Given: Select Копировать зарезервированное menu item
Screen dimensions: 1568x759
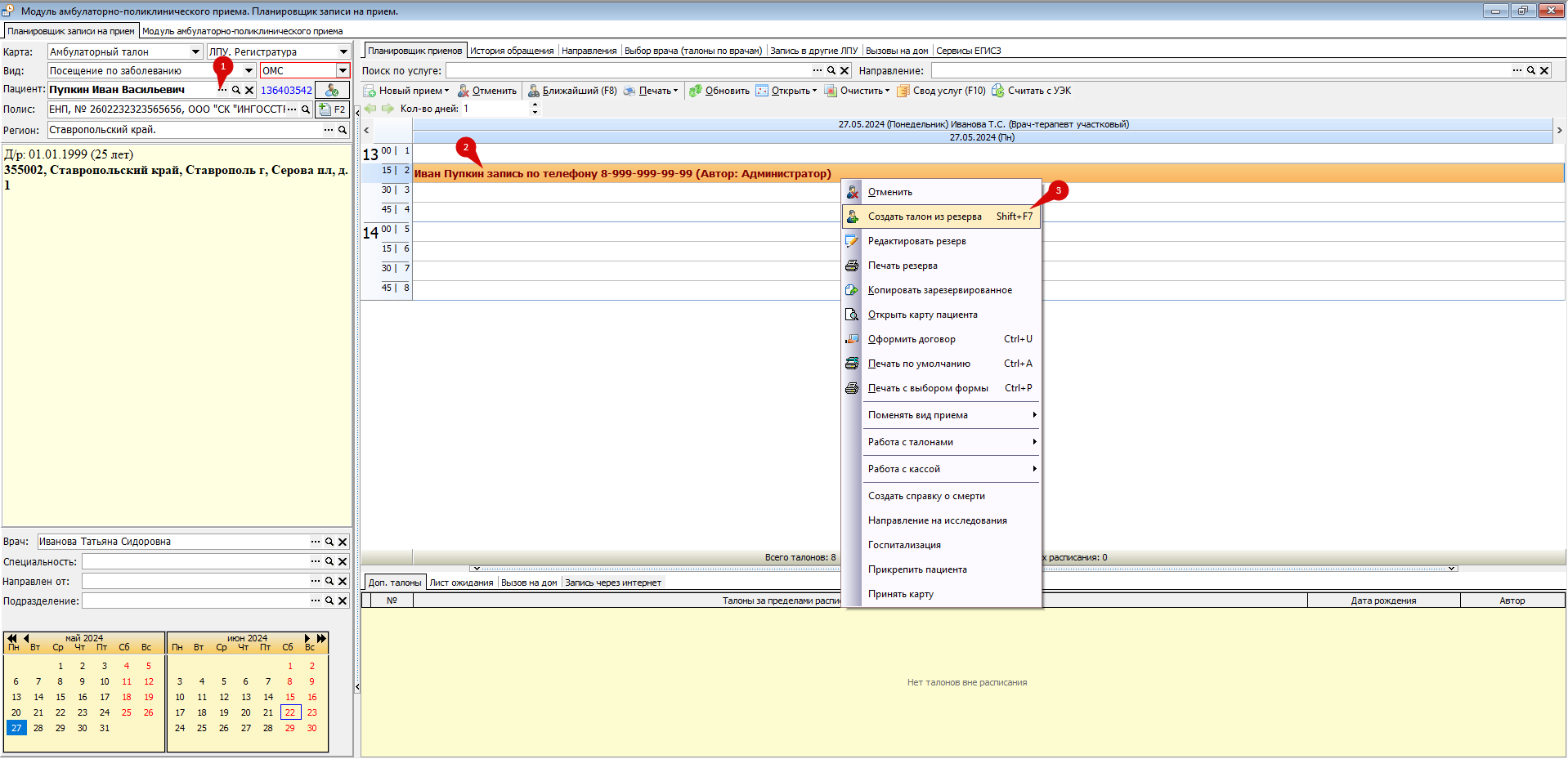Looking at the screenshot, I should click(942, 290).
